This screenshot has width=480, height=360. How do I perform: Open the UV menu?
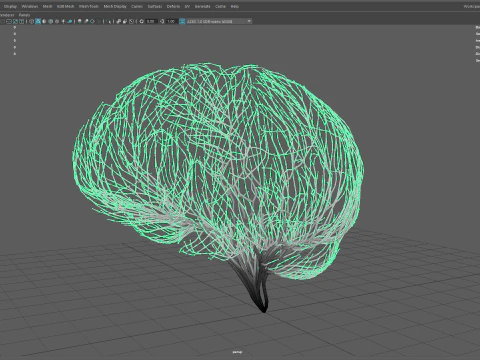click(187, 6)
